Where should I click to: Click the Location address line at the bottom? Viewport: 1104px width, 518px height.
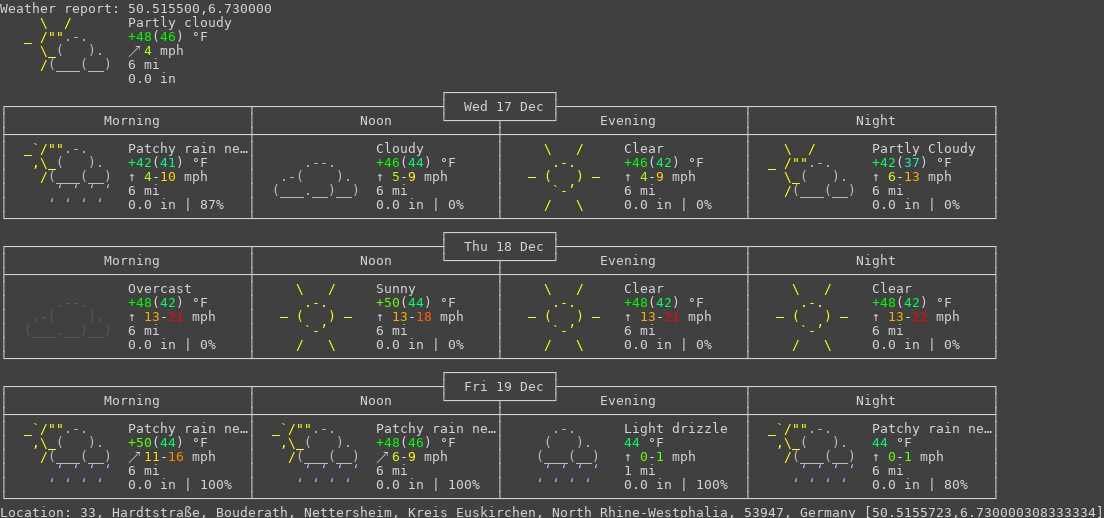point(551,511)
